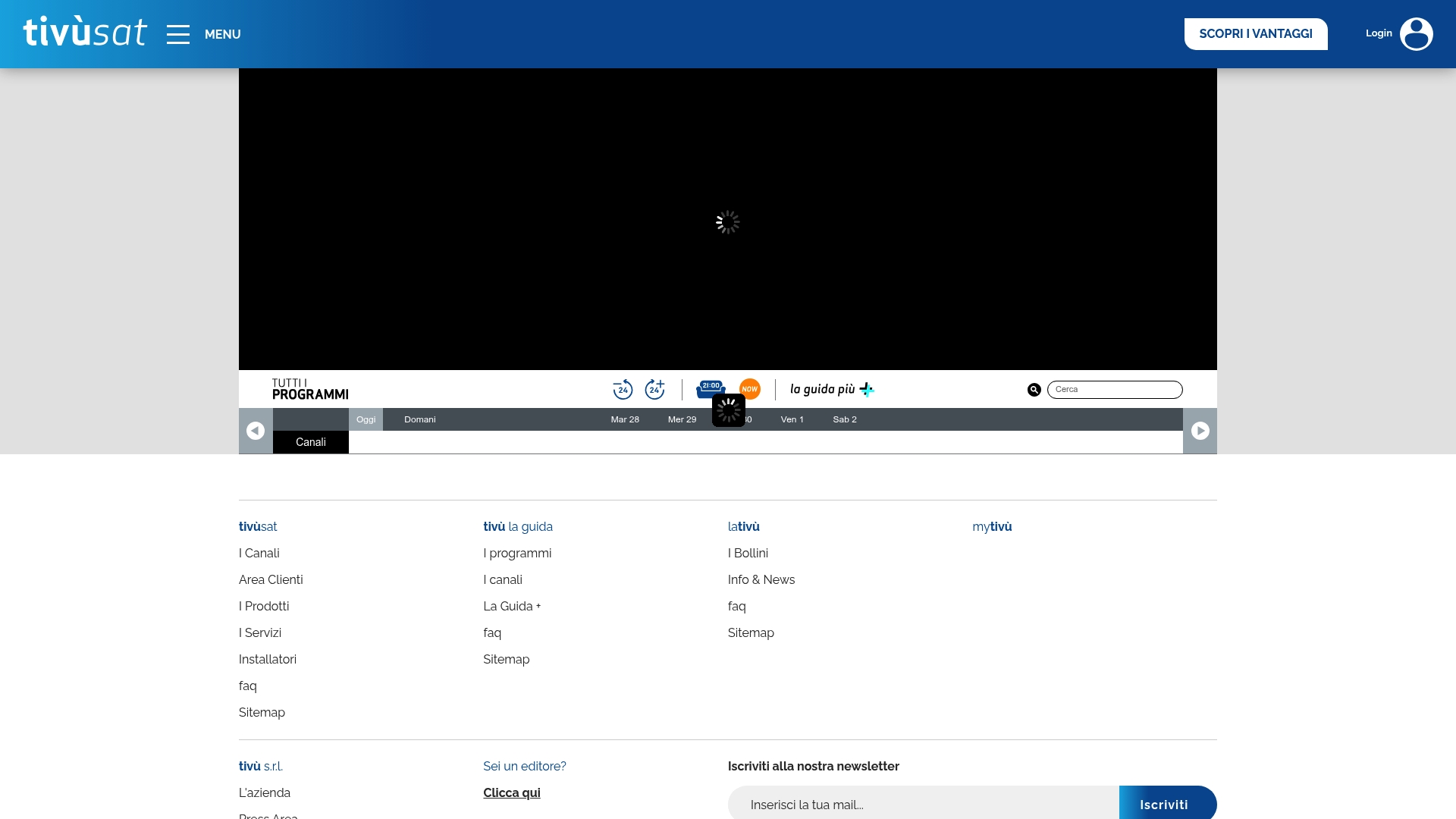The width and height of the screenshot is (1456, 819).
Task: Expand the Canali column header
Action: click(x=310, y=442)
